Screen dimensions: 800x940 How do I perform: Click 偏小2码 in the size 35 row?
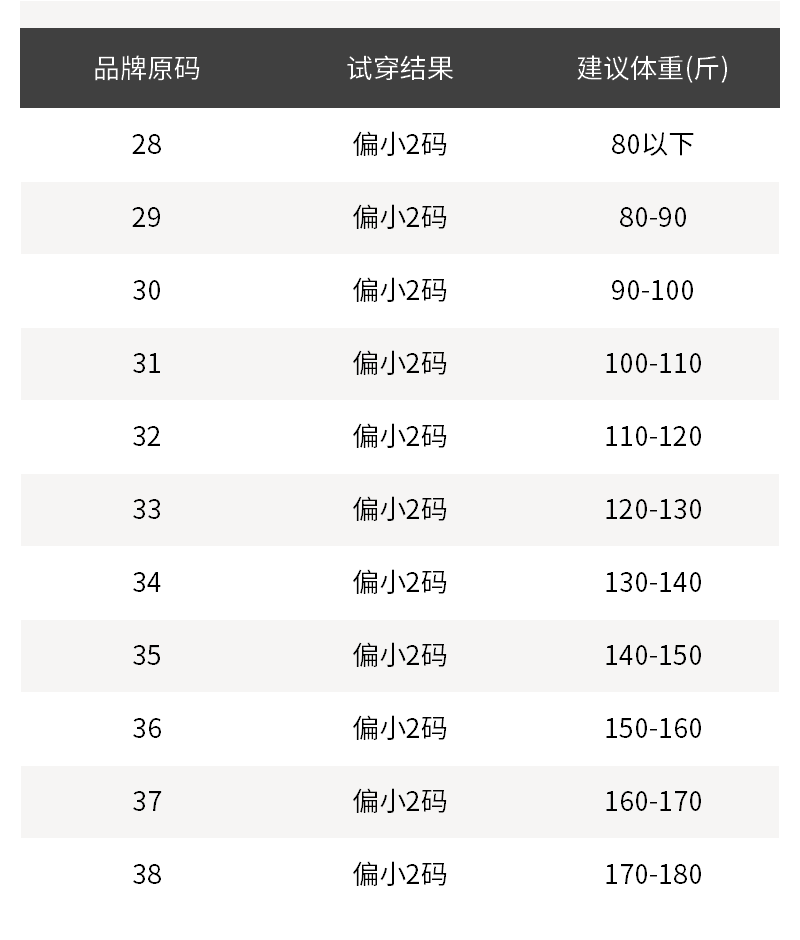tap(400, 656)
